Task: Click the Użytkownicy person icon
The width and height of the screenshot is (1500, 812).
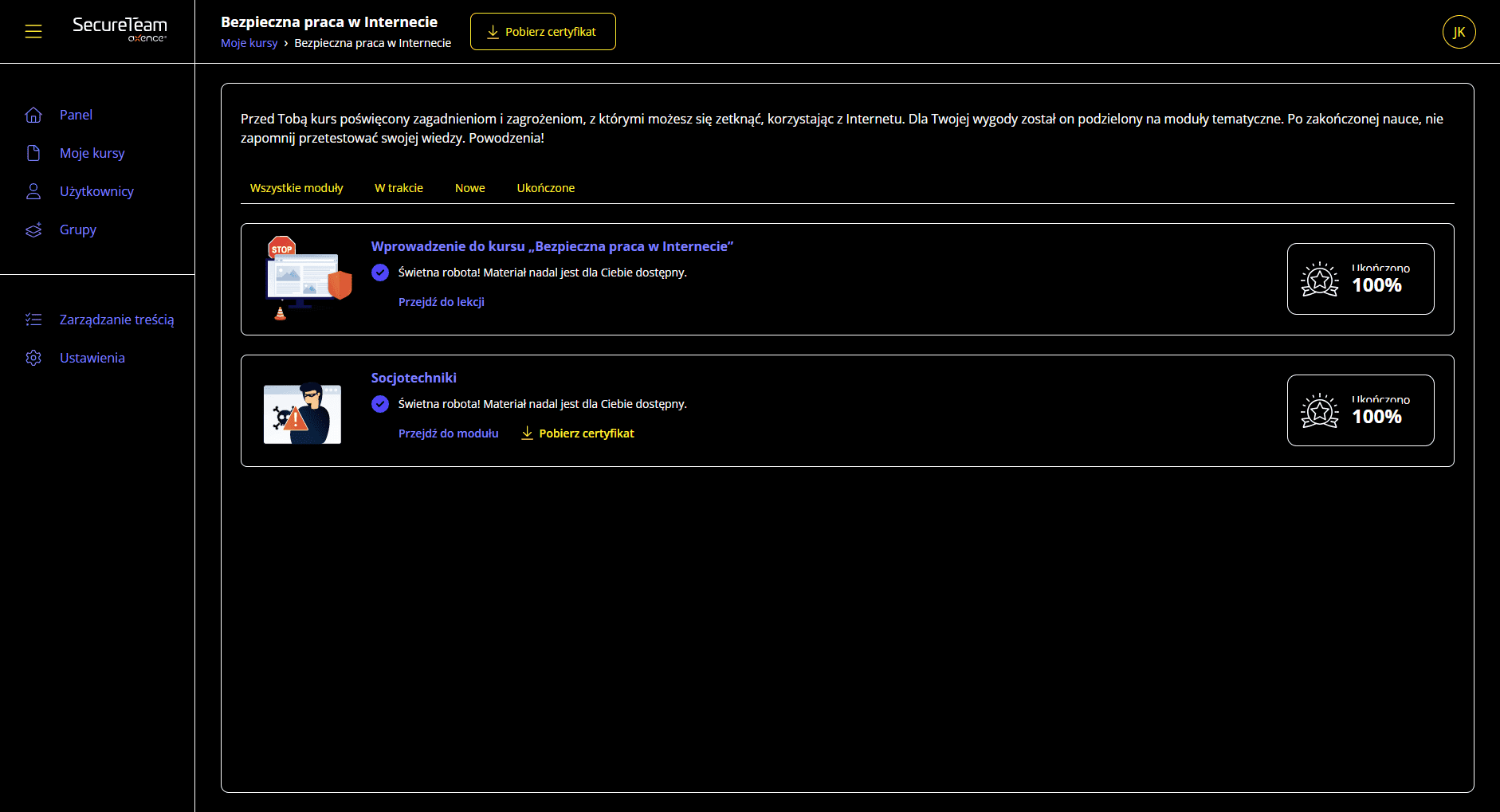Action: (x=33, y=191)
